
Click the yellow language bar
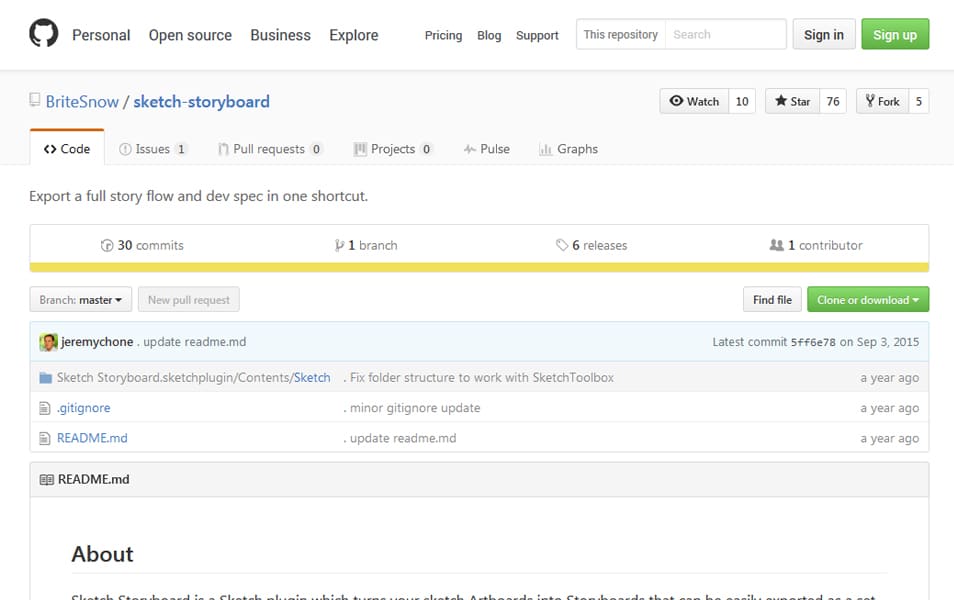[x=479, y=268]
